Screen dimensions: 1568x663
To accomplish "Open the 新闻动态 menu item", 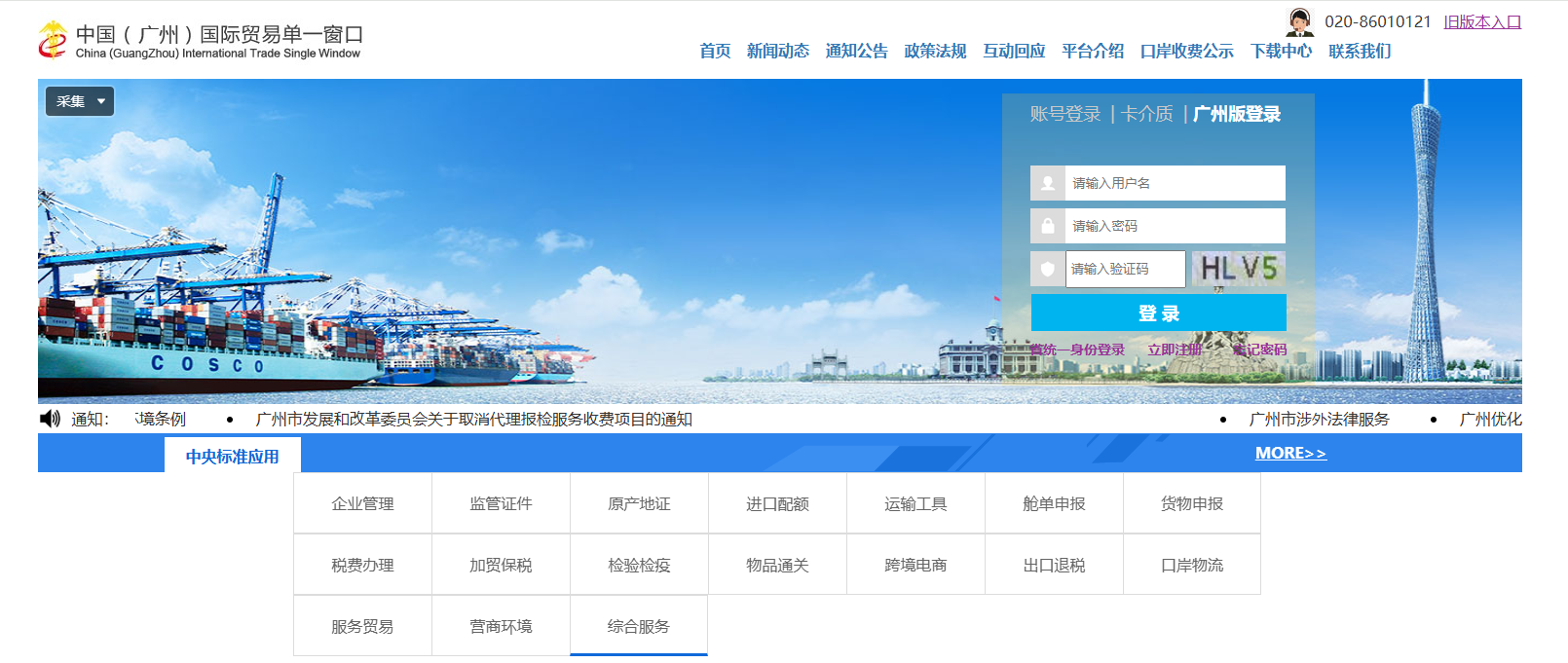I will [x=777, y=51].
